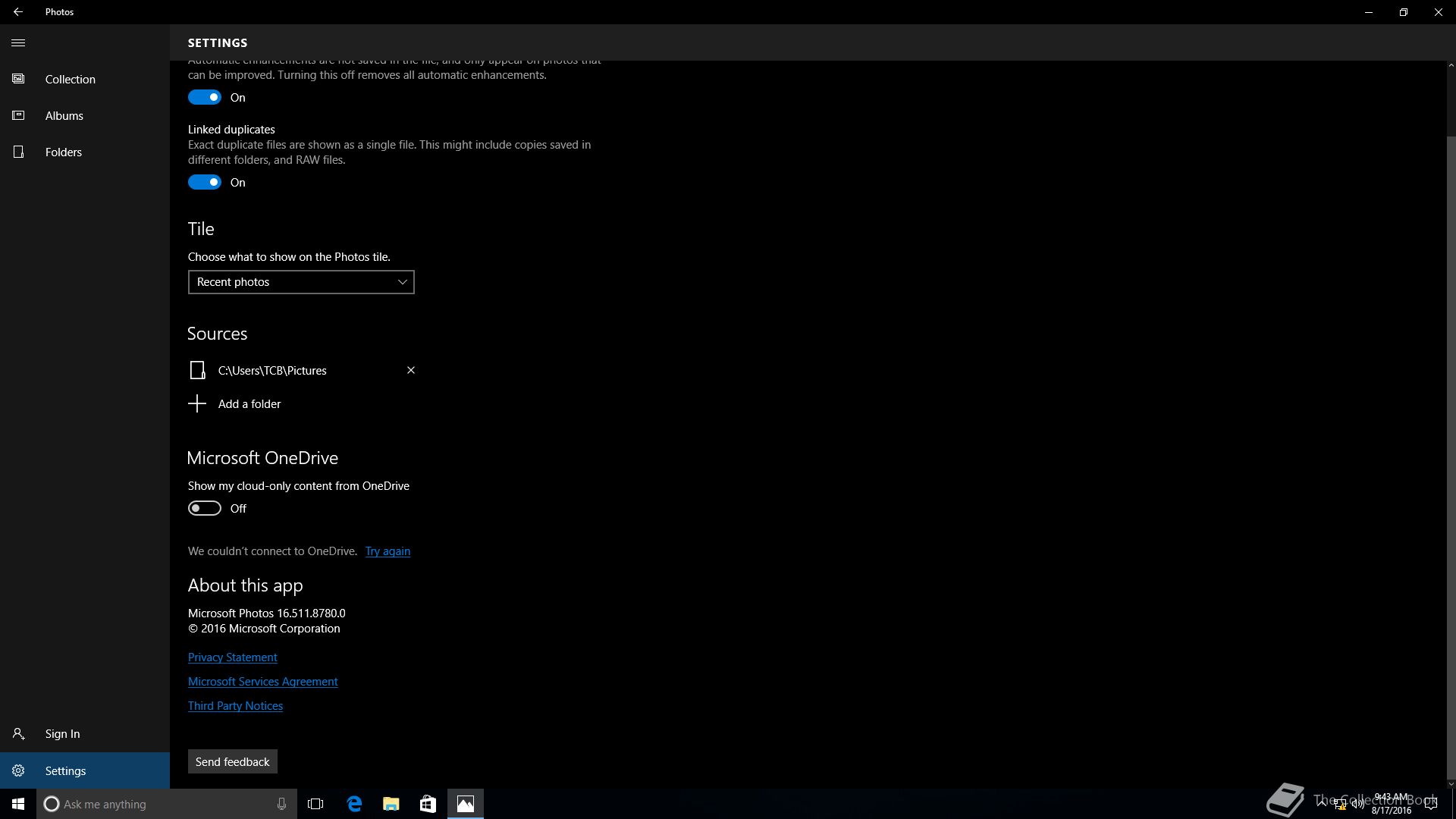Open the Recent photos tile dropdown
The width and height of the screenshot is (1456, 819).
301,282
